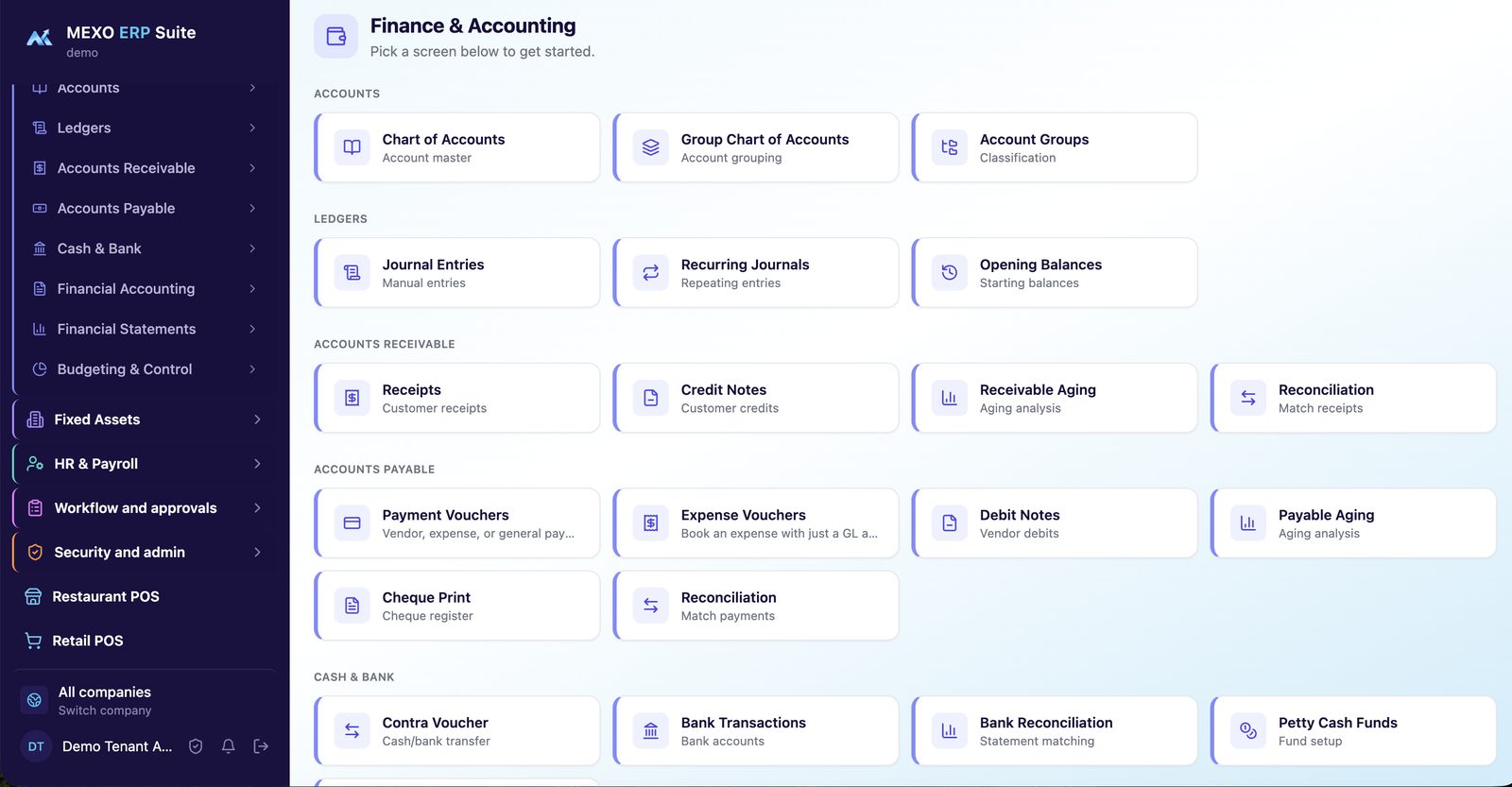This screenshot has width=1512, height=787.
Task: Click the Chart of Accounts book icon
Action: point(352,147)
